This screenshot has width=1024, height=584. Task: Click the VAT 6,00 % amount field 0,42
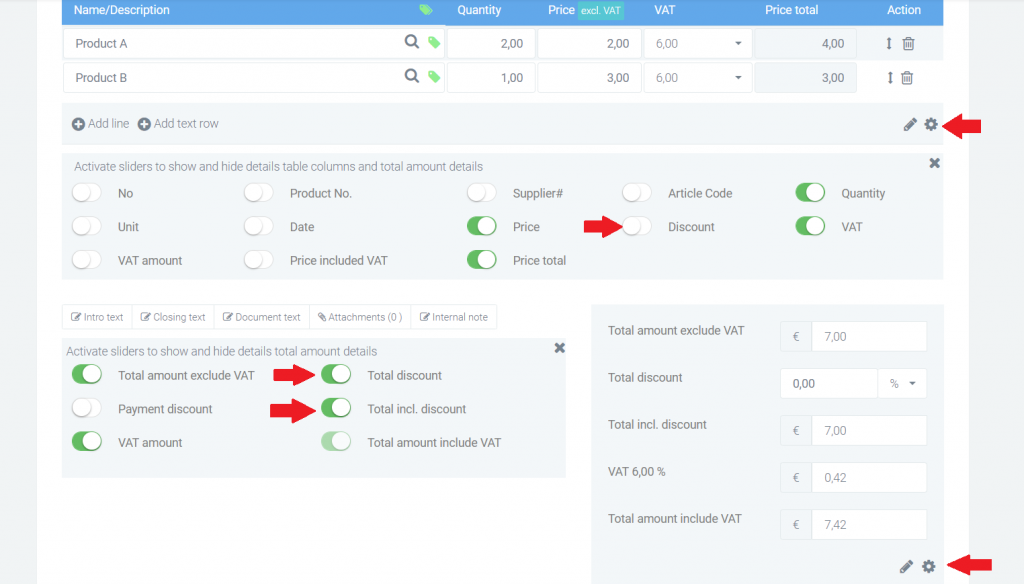[x=869, y=478]
